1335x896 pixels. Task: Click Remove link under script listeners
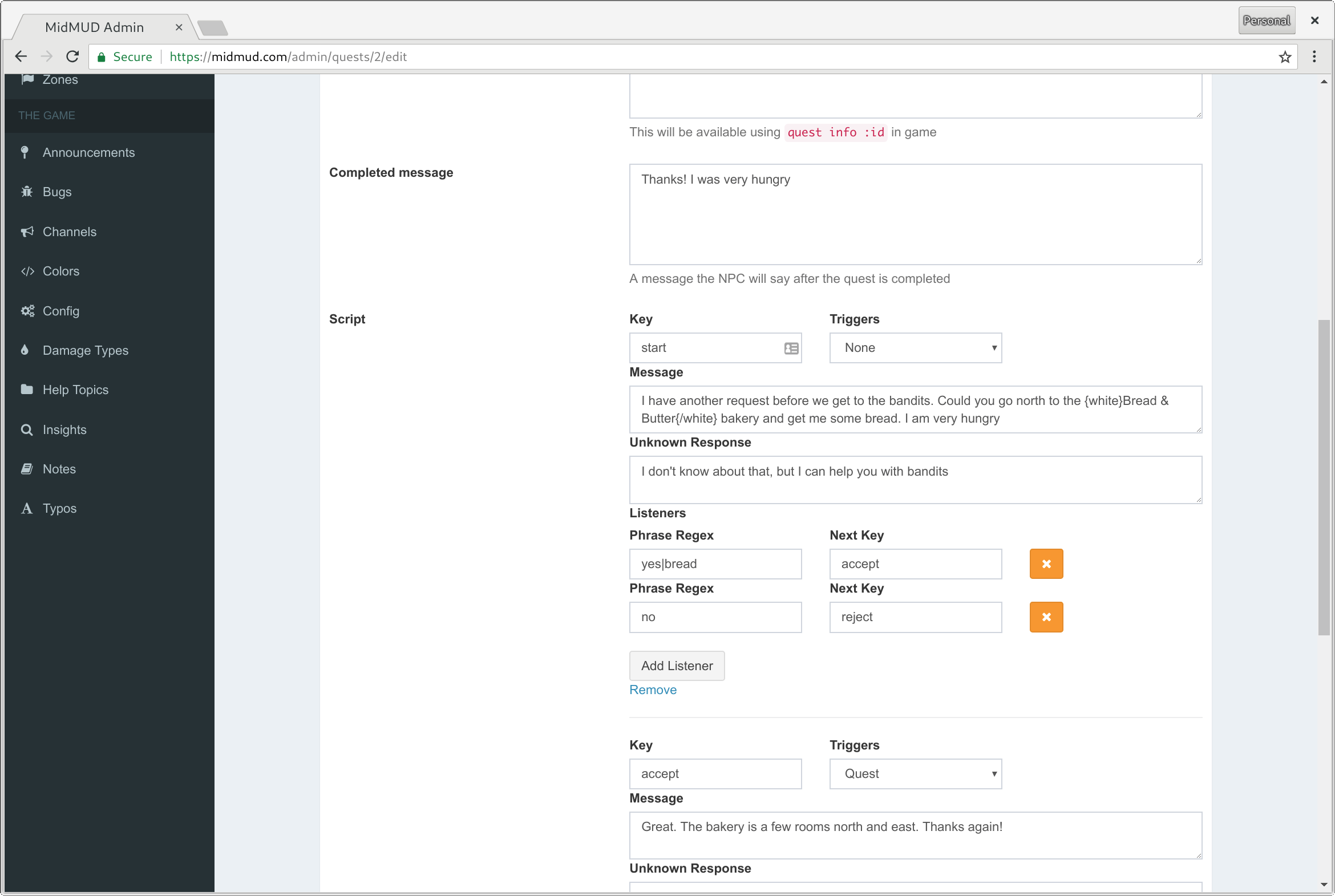653,689
